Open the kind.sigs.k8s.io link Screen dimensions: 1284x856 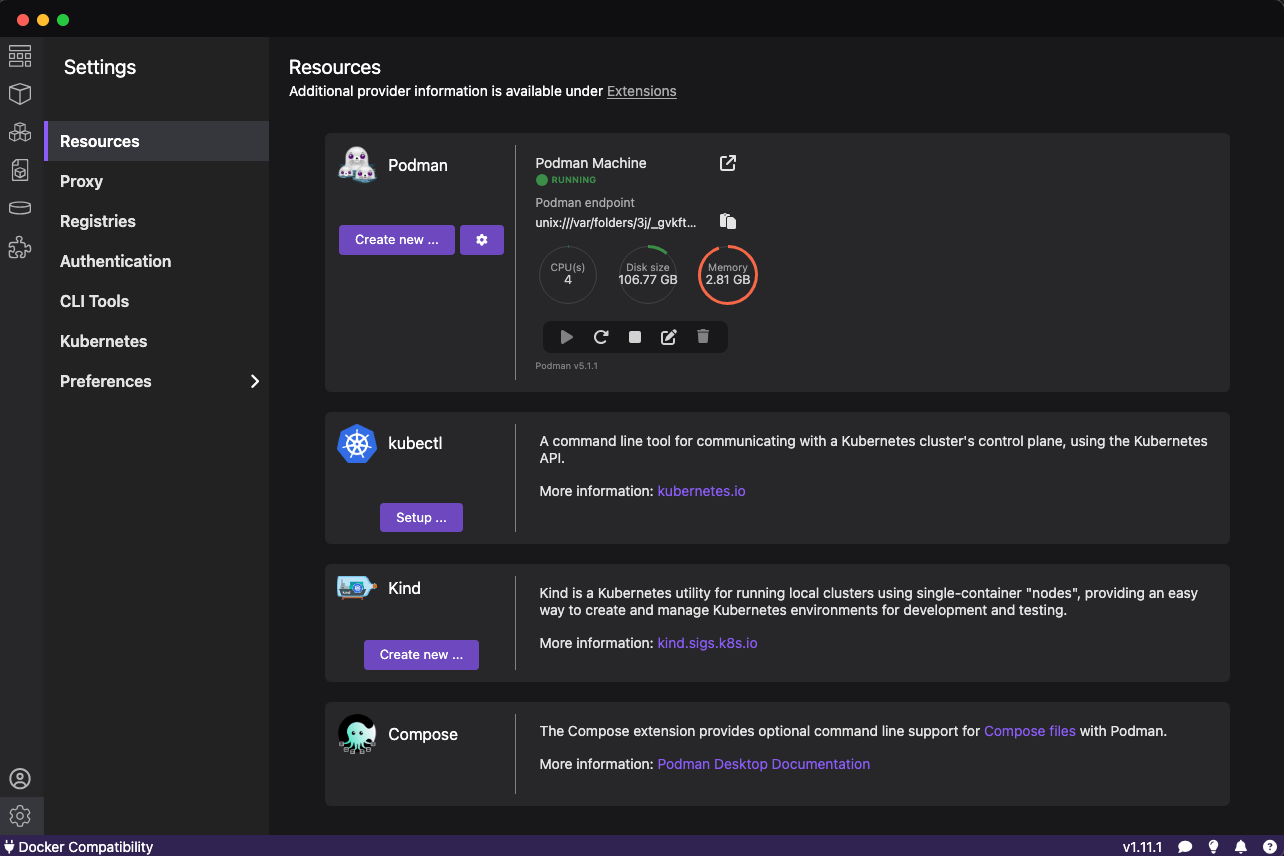pos(707,643)
